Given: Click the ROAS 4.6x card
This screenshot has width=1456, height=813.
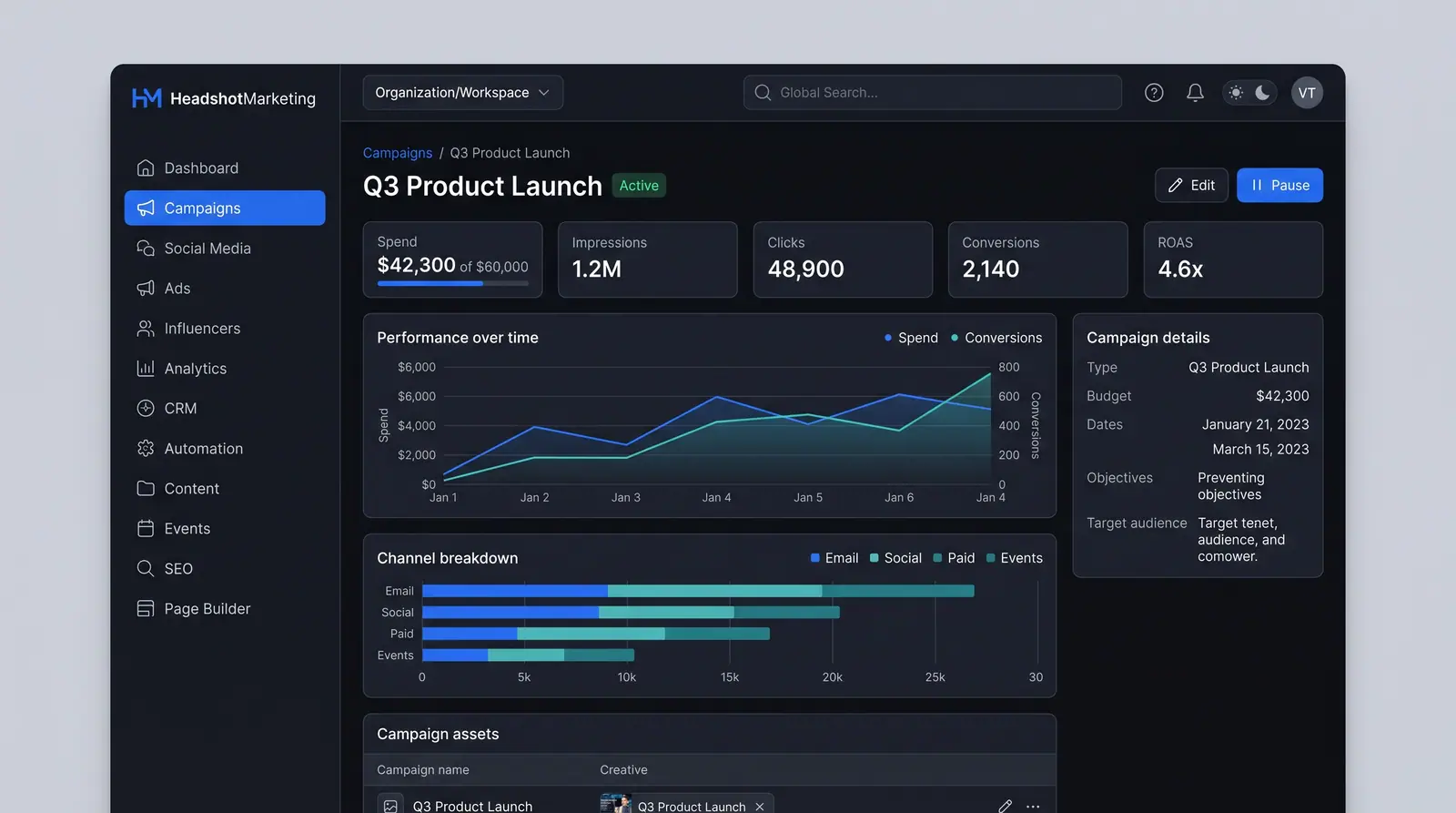Looking at the screenshot, I should pyautogui.click(x=1233, y=259).
